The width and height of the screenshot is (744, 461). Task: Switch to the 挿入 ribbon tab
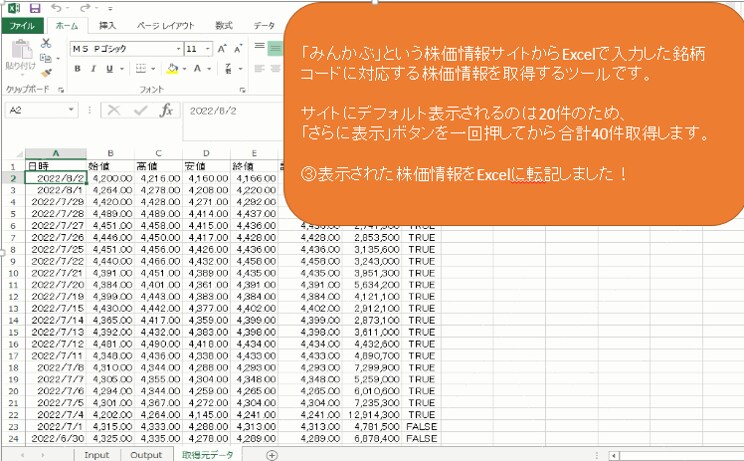click(x=107, y=26)
